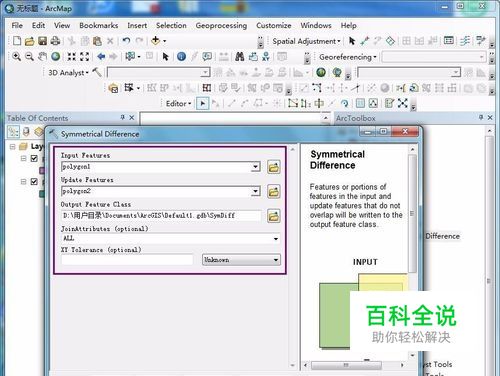Open the Windows menu
The height and width of the screenshot is (376, 500).
click(x=316, y=25)
